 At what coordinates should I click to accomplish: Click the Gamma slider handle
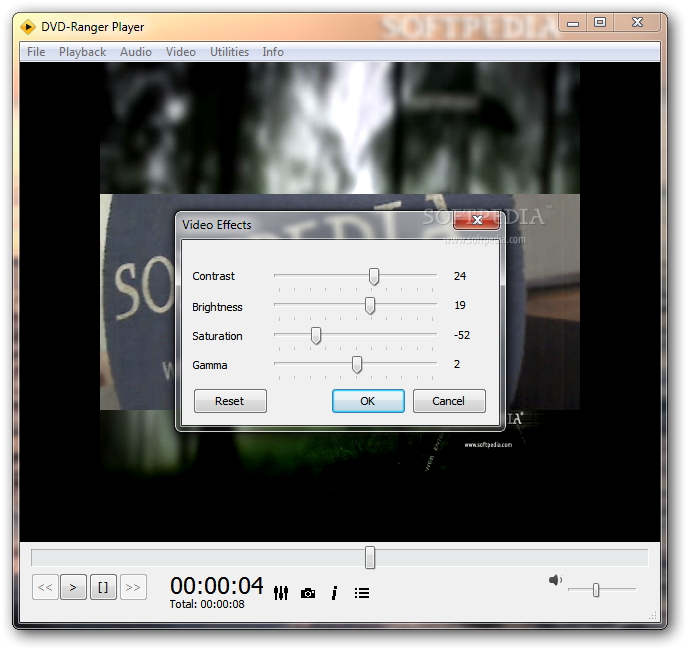point(357,364)
